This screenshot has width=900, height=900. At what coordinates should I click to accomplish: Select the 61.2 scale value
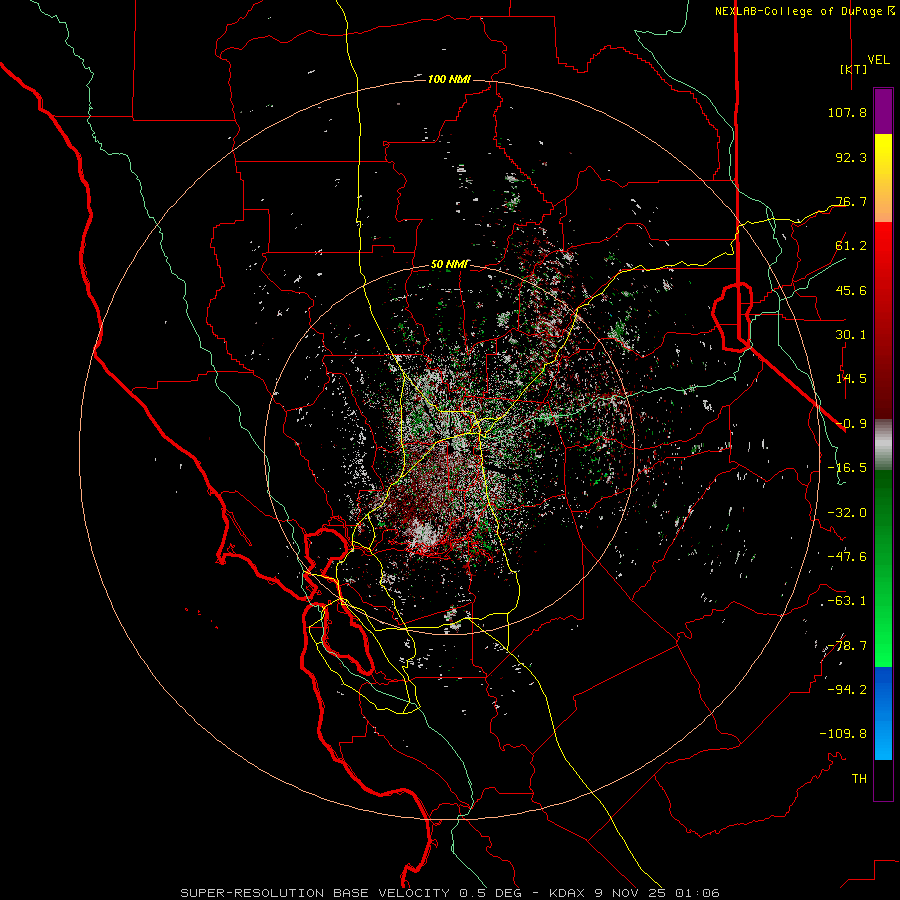(x=851, y=246)
